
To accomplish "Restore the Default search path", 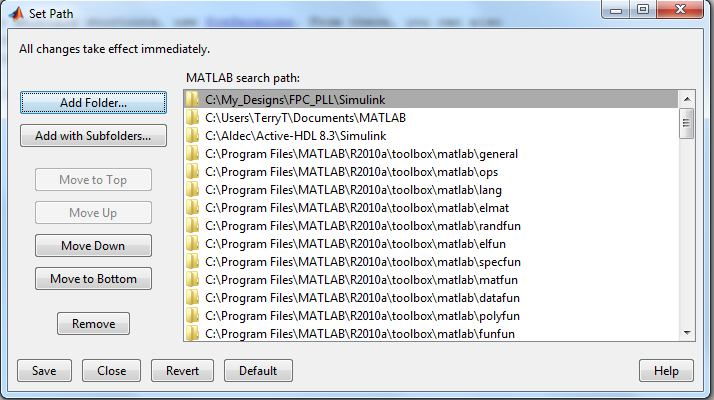I will (x=258, y=371).
